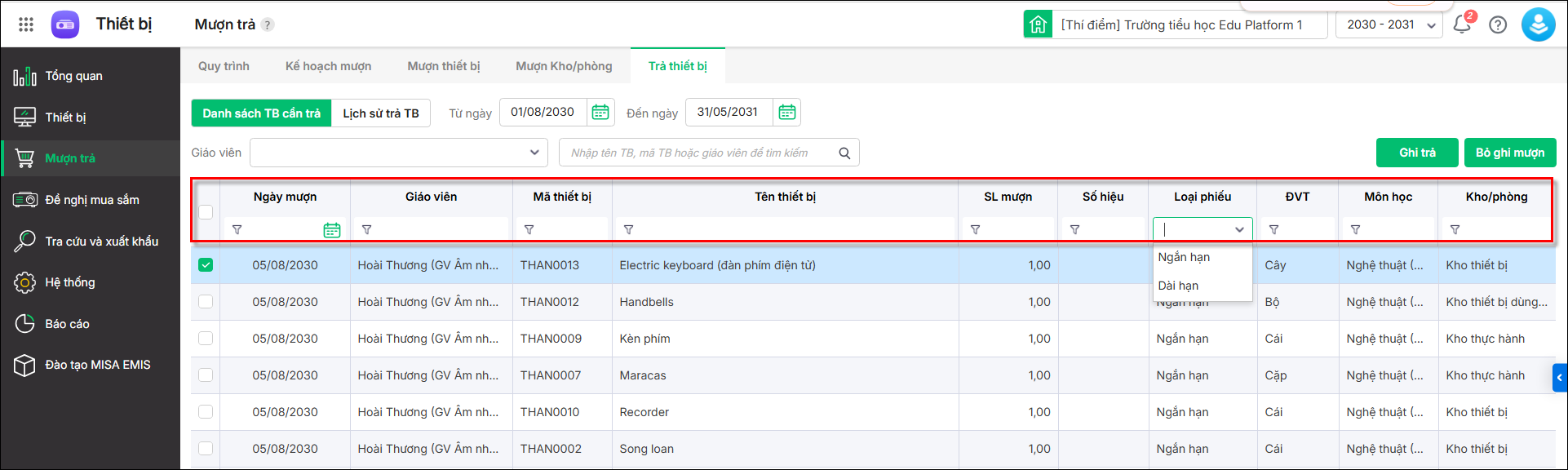This screenshot has height=470, width=1568.
Task: Click Kho/phòng column filter funnel
Action: coord(1455,230)
